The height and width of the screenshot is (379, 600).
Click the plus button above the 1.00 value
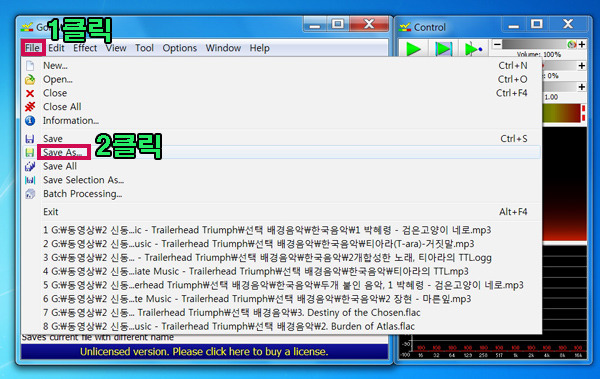pyautogui.click(x=582, y=87)
